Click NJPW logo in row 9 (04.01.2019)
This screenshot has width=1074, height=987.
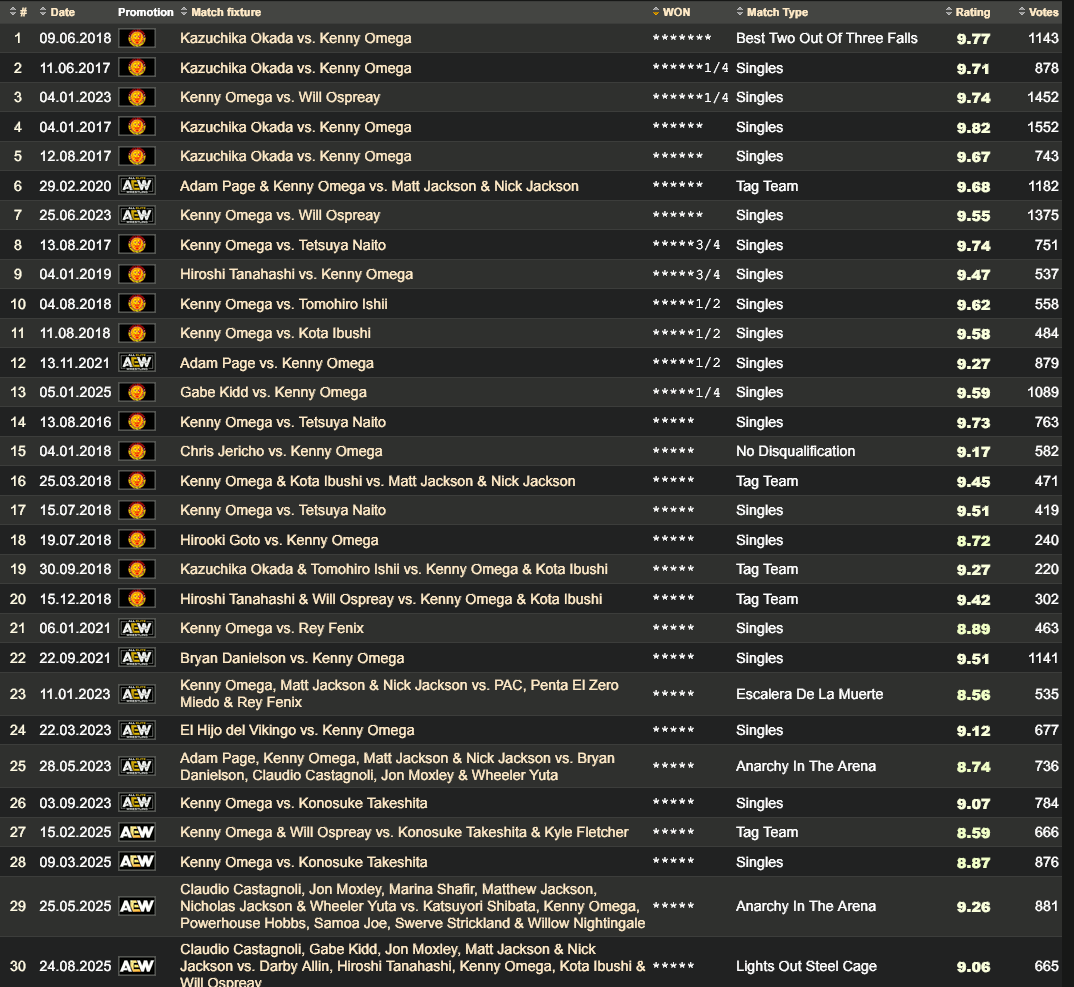[137, 274]
